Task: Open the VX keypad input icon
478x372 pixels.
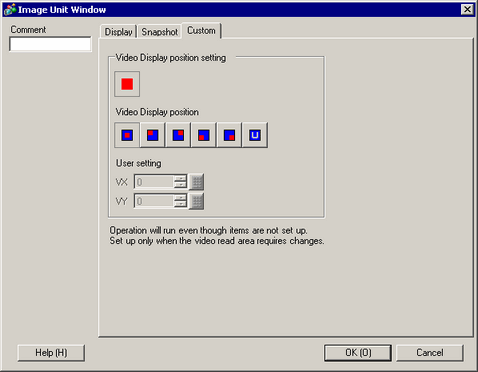Action: [197, 182]
